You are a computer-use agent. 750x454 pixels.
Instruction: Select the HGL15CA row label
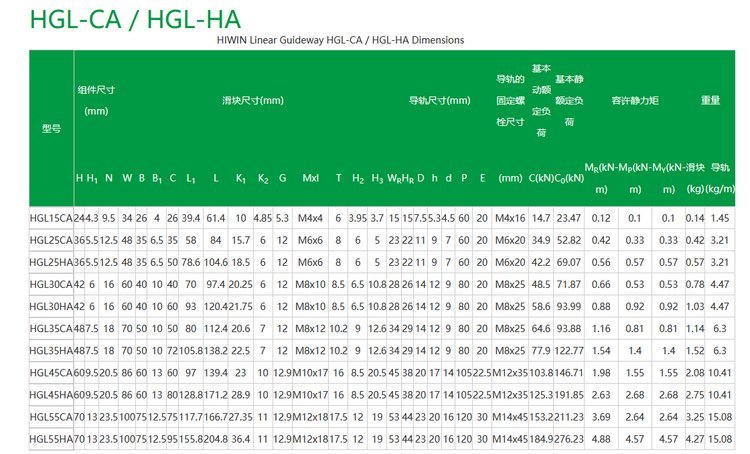click(51, 218)
